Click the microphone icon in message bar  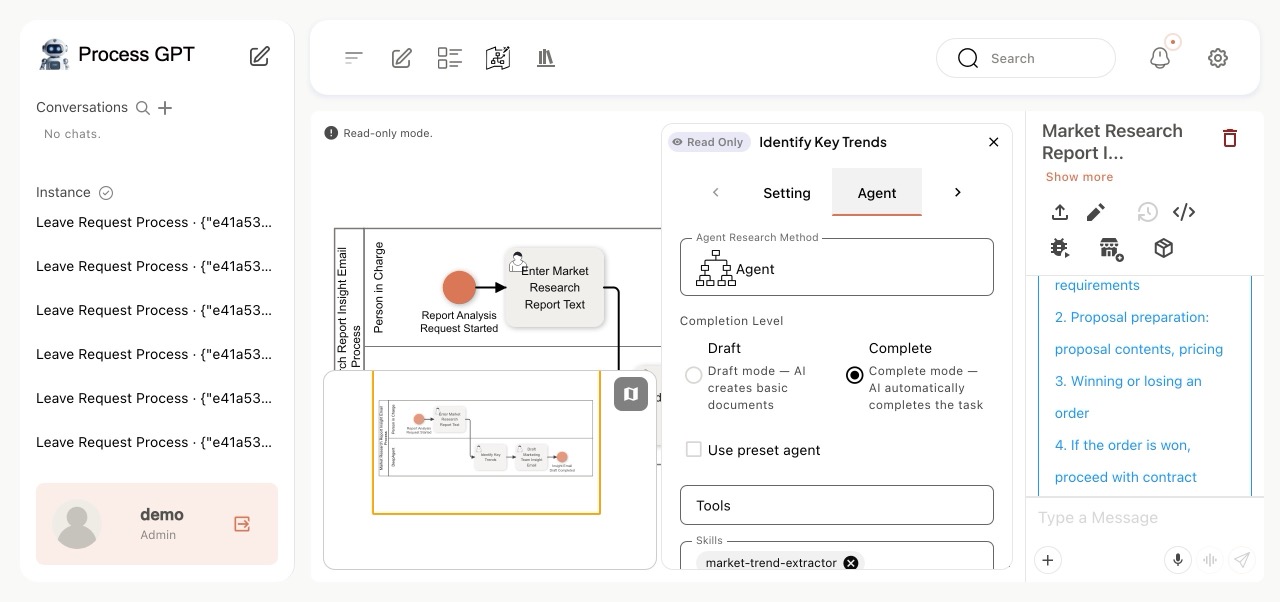(x=1180, y=560)
